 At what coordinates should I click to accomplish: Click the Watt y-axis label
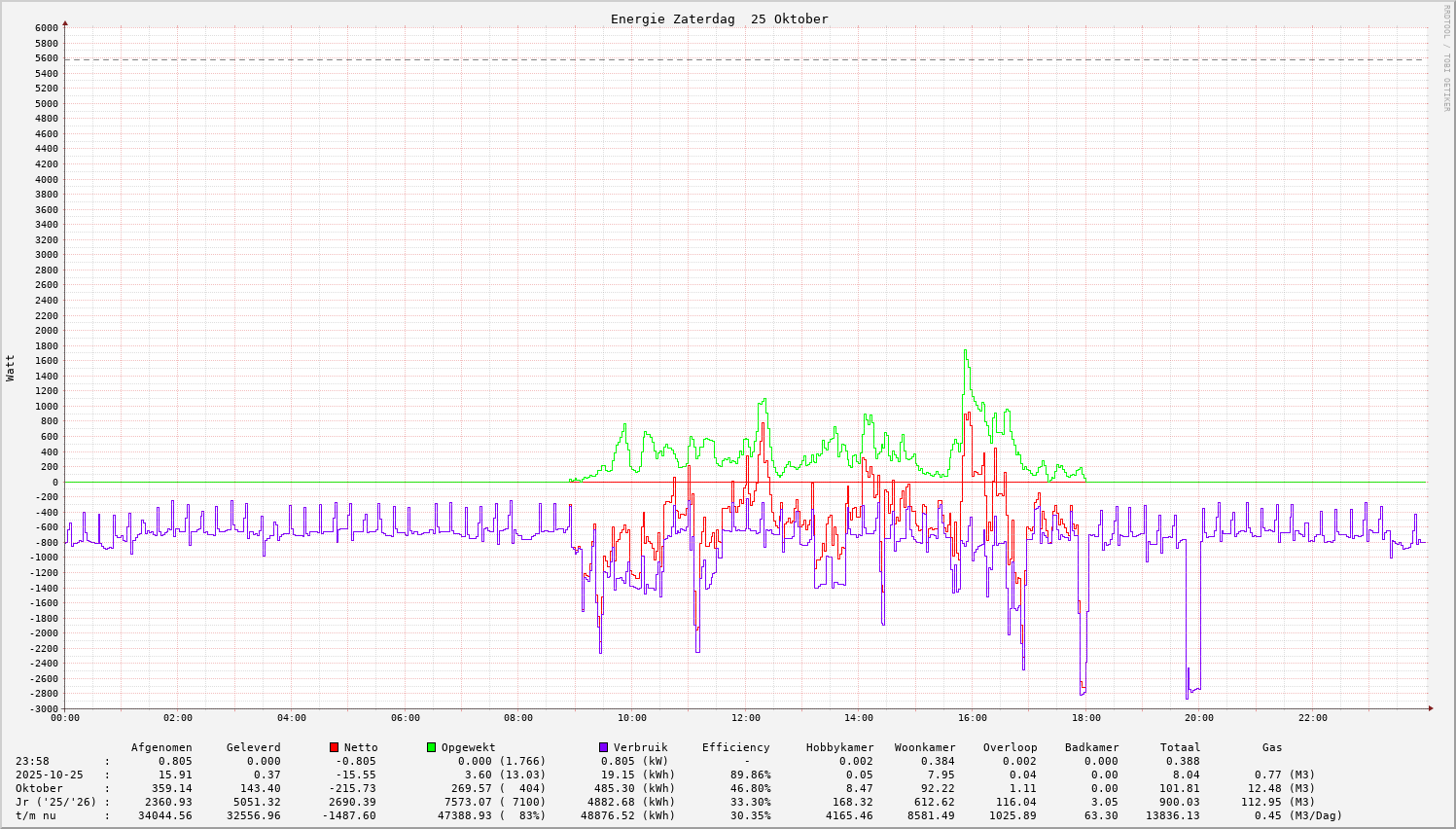[11, 368]
